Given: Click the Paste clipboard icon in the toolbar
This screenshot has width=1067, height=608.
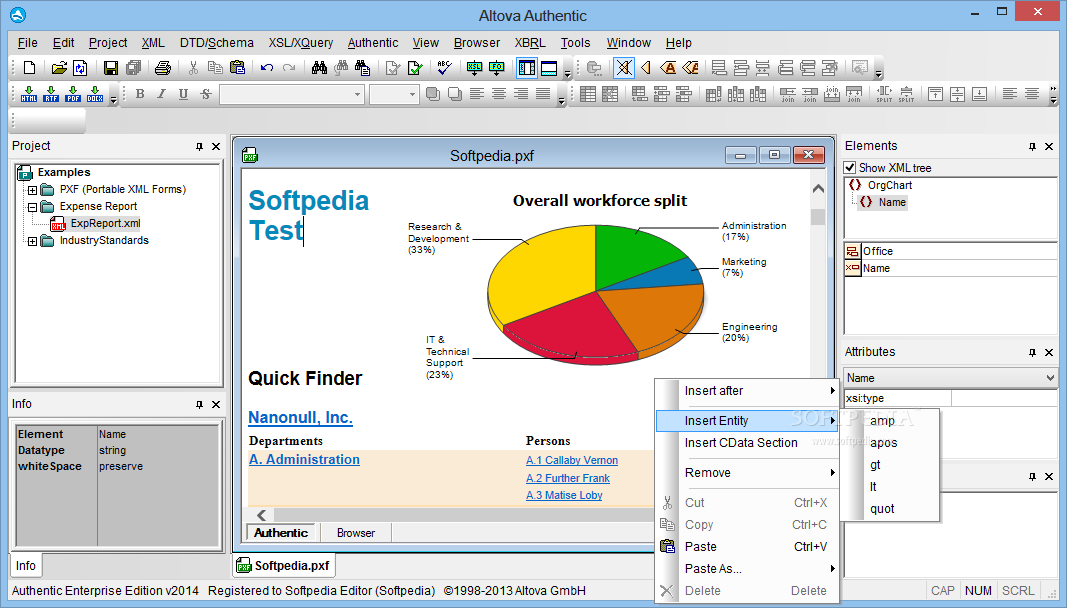Looking at the screenshot, I should (x=237, y=67).
